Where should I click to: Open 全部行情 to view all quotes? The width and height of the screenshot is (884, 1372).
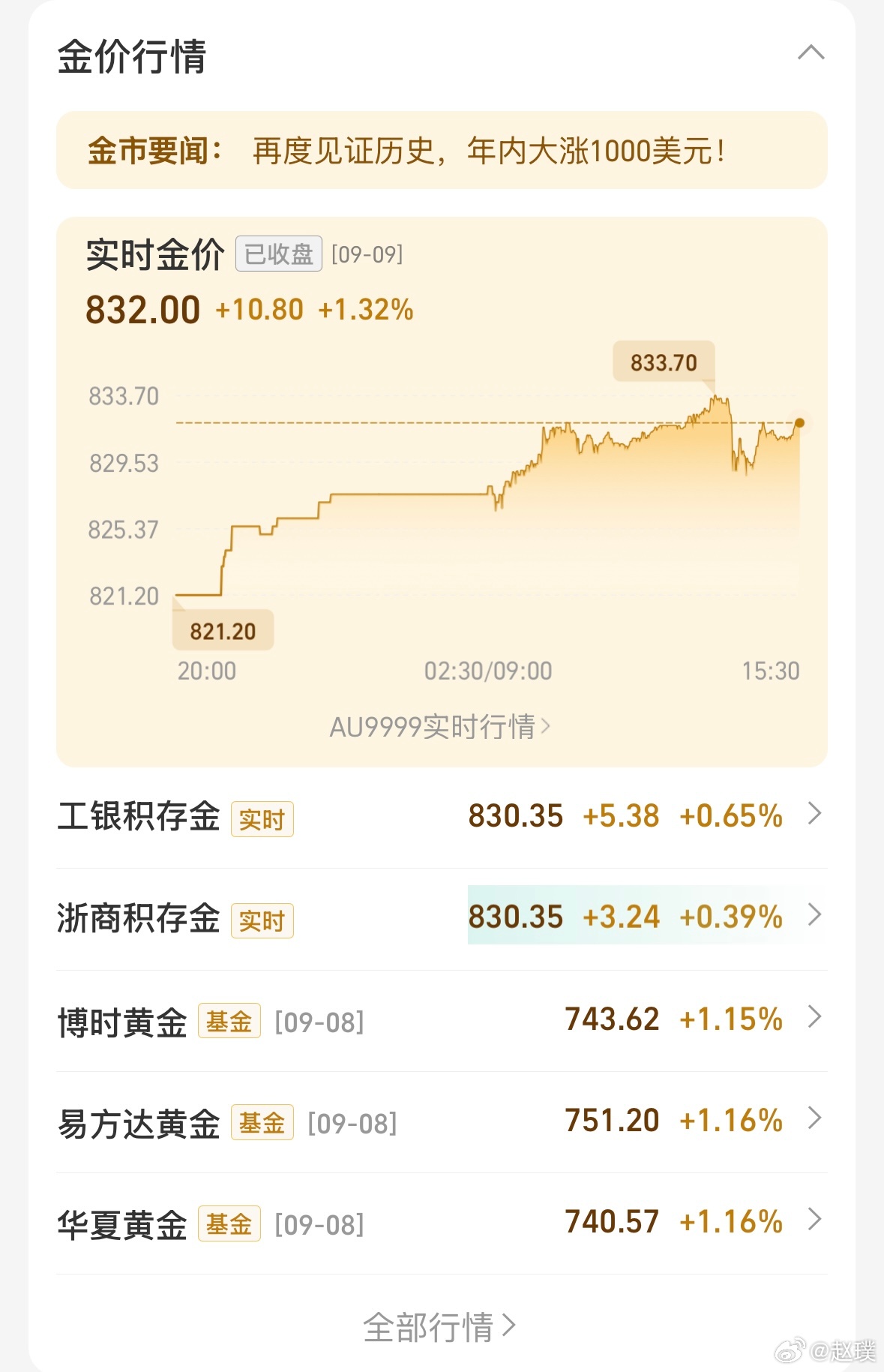coord(440,1326)
